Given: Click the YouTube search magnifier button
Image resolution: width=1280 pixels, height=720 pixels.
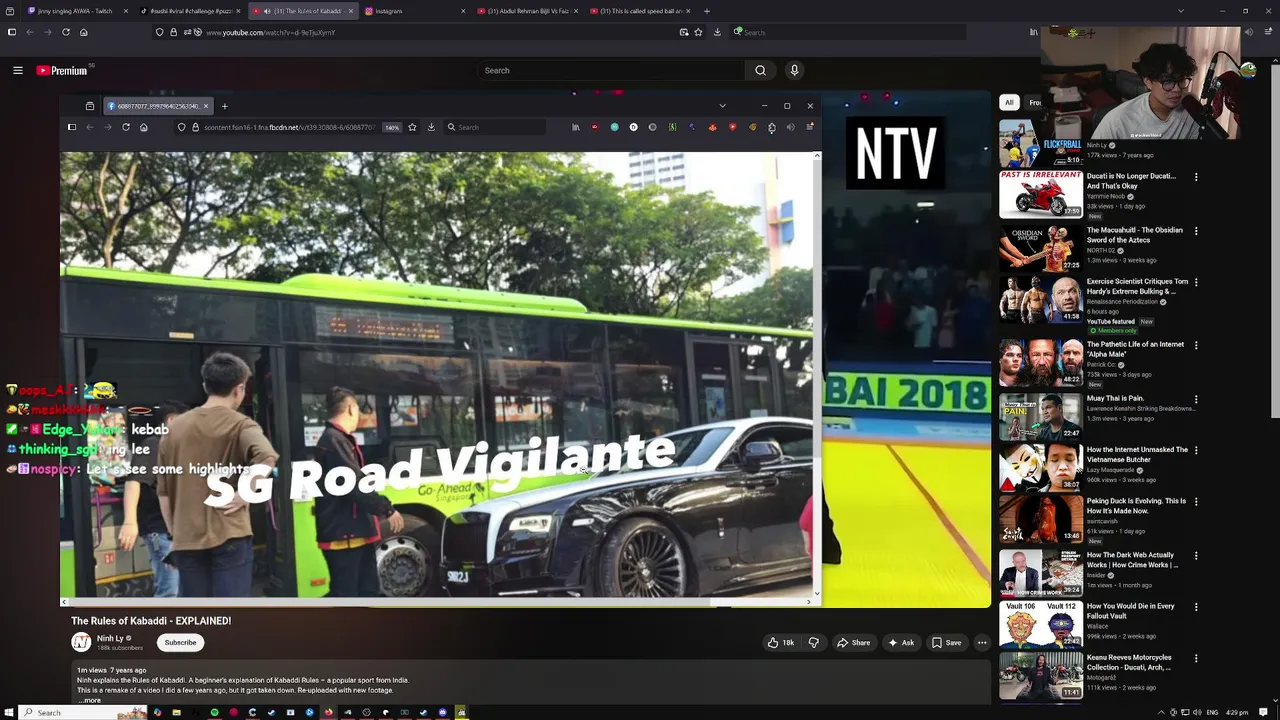Looking at the screenshot, I should coord(760,70).
